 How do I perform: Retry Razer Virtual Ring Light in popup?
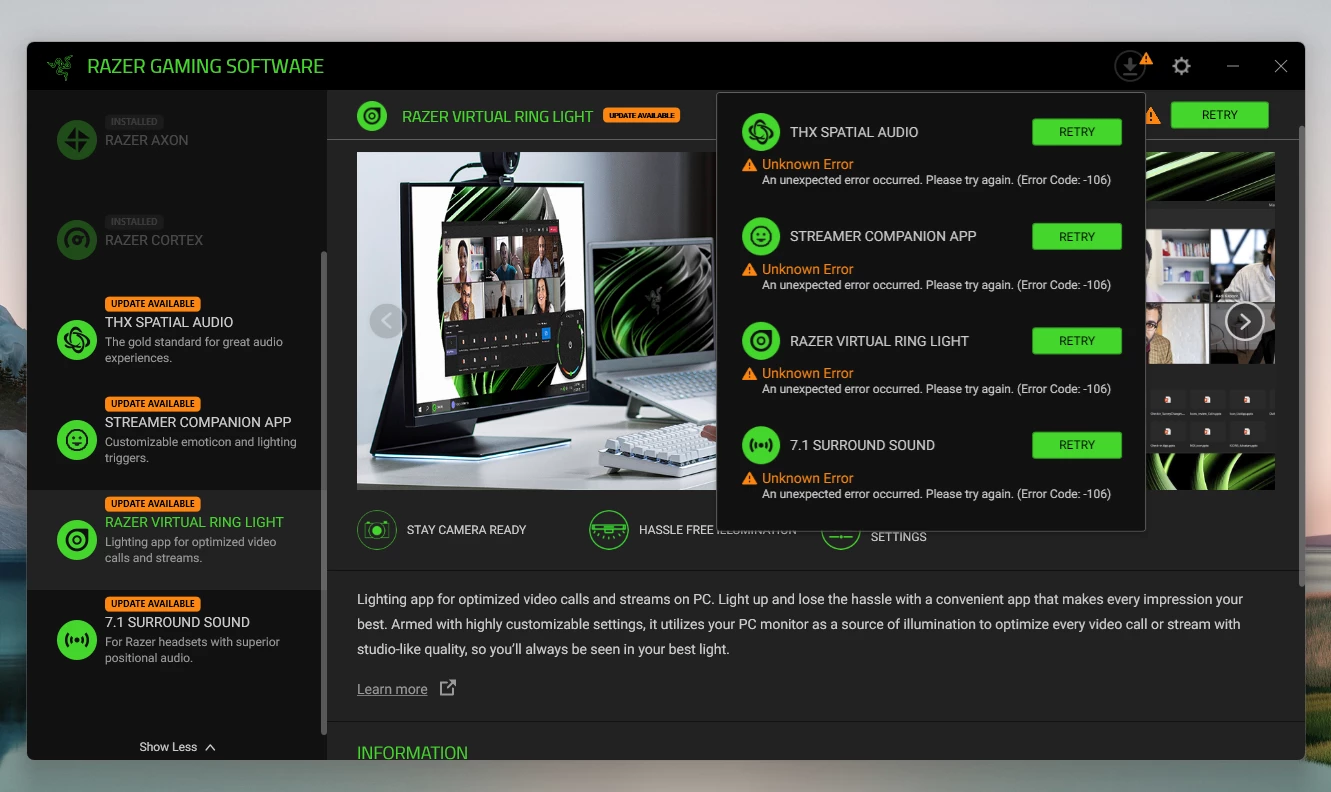1077,341
